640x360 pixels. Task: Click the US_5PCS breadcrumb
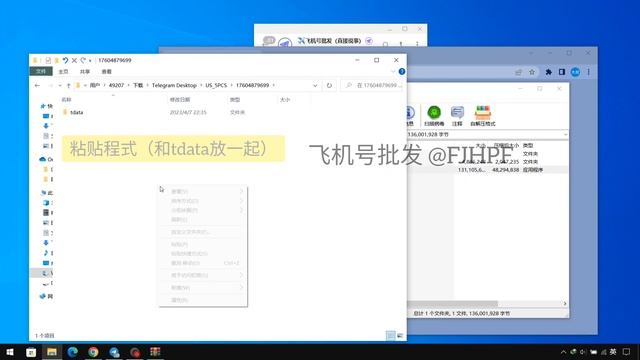pos(216,85)
